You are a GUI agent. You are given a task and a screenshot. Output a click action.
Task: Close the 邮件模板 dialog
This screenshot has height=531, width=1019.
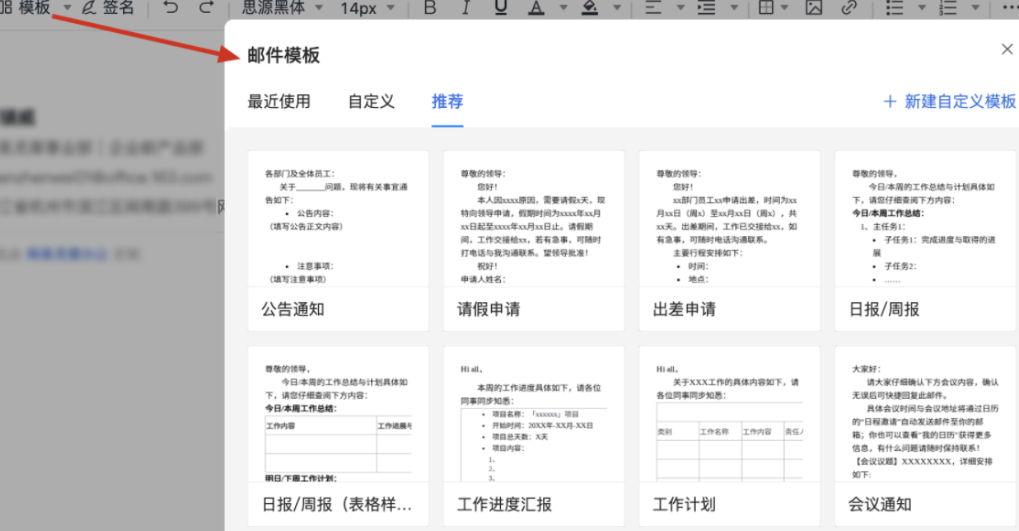(x=1007, y=49)
